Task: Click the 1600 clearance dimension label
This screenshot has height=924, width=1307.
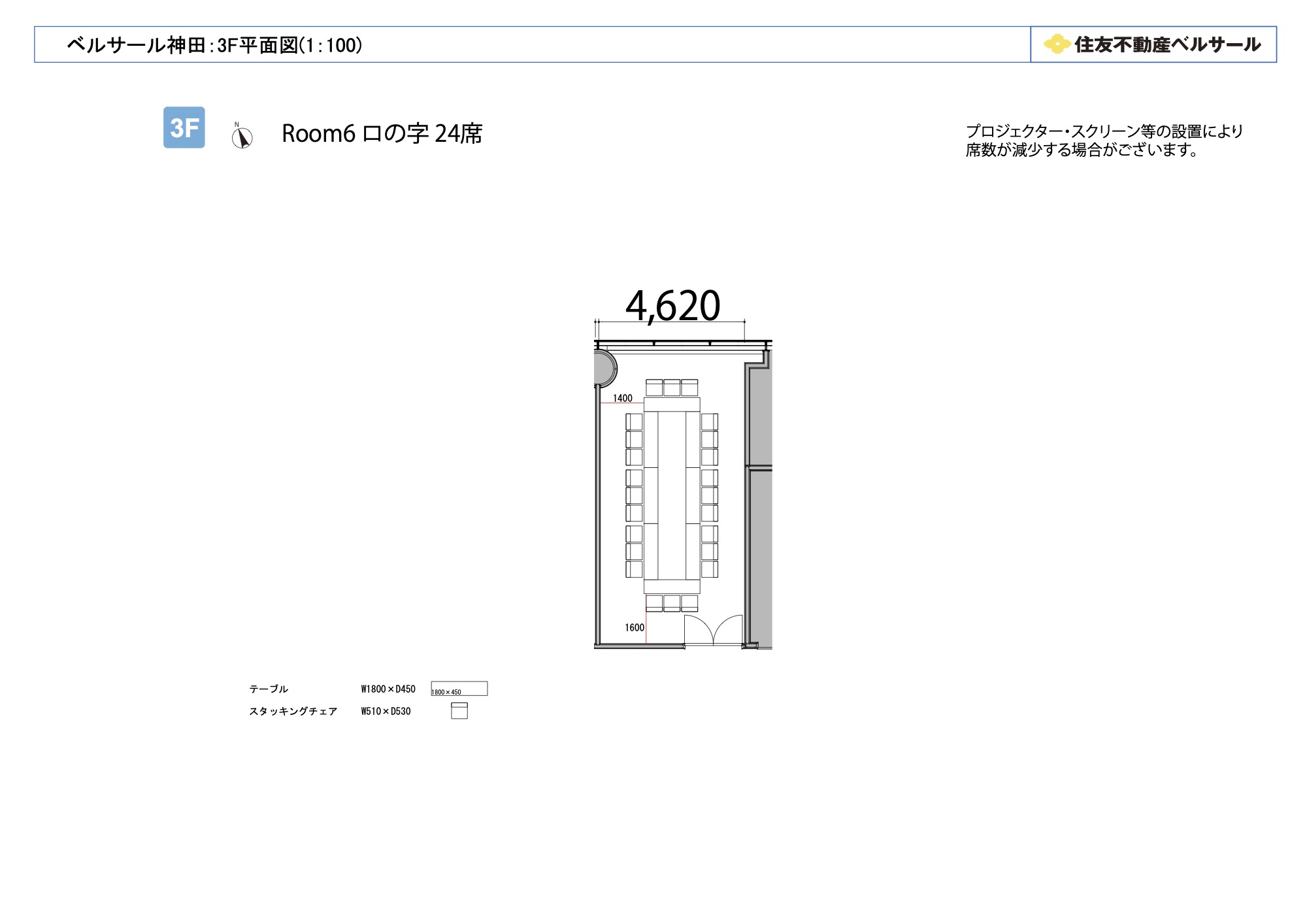Action: tap(634, 627)
